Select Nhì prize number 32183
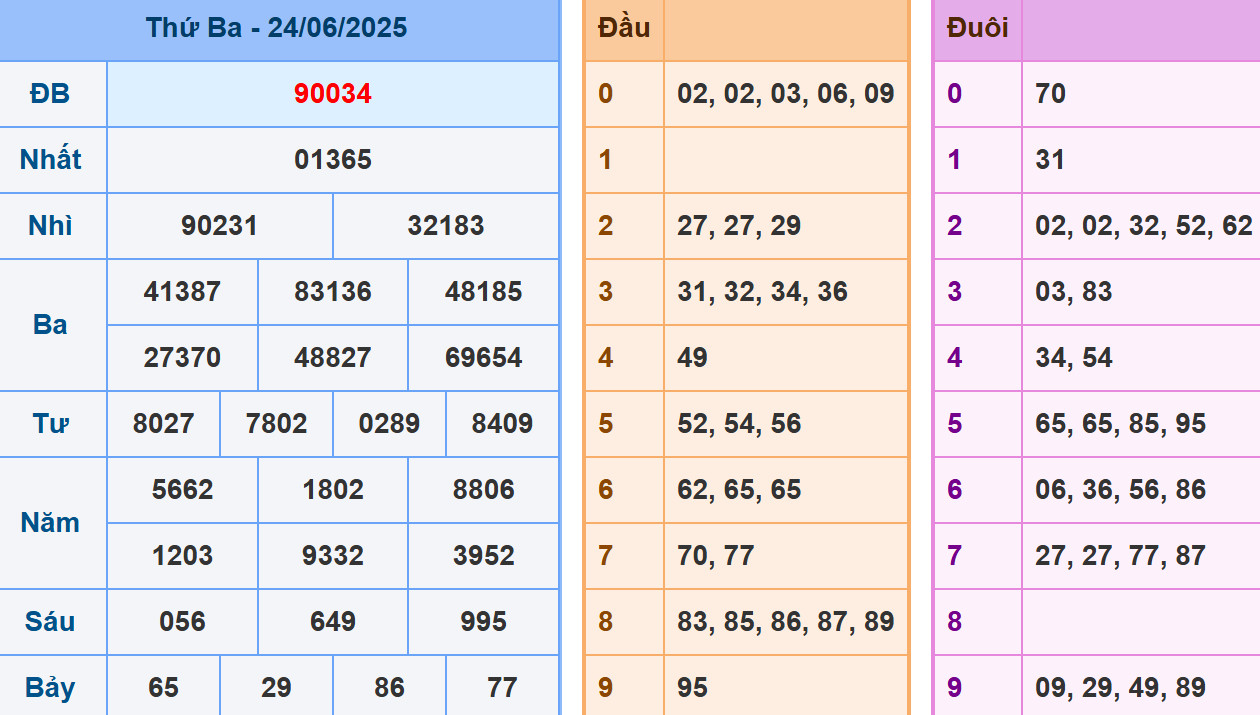Image resolution: width=1260 pixels, height=715 pixels. (446, 226)
